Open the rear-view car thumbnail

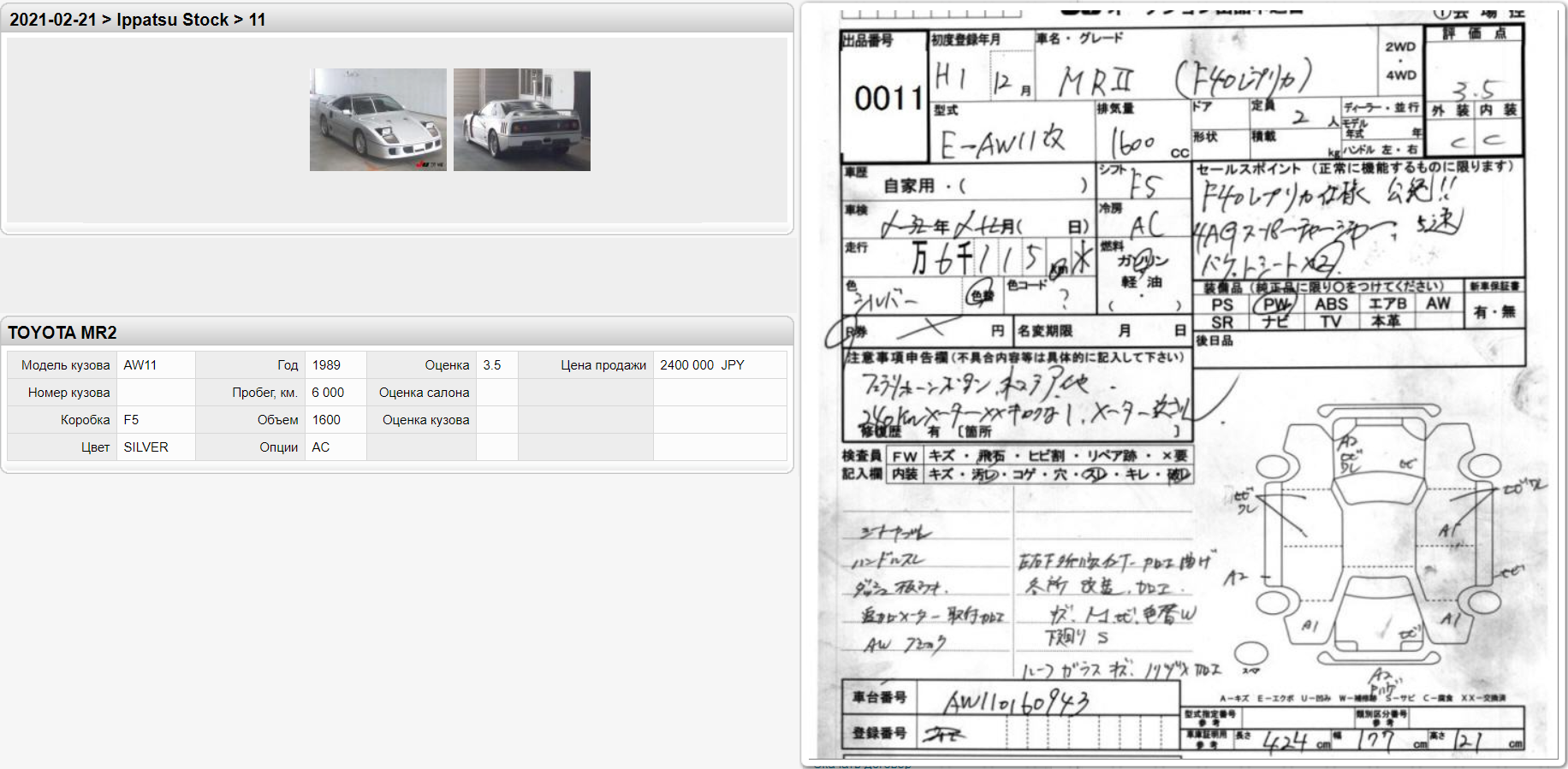522,120
